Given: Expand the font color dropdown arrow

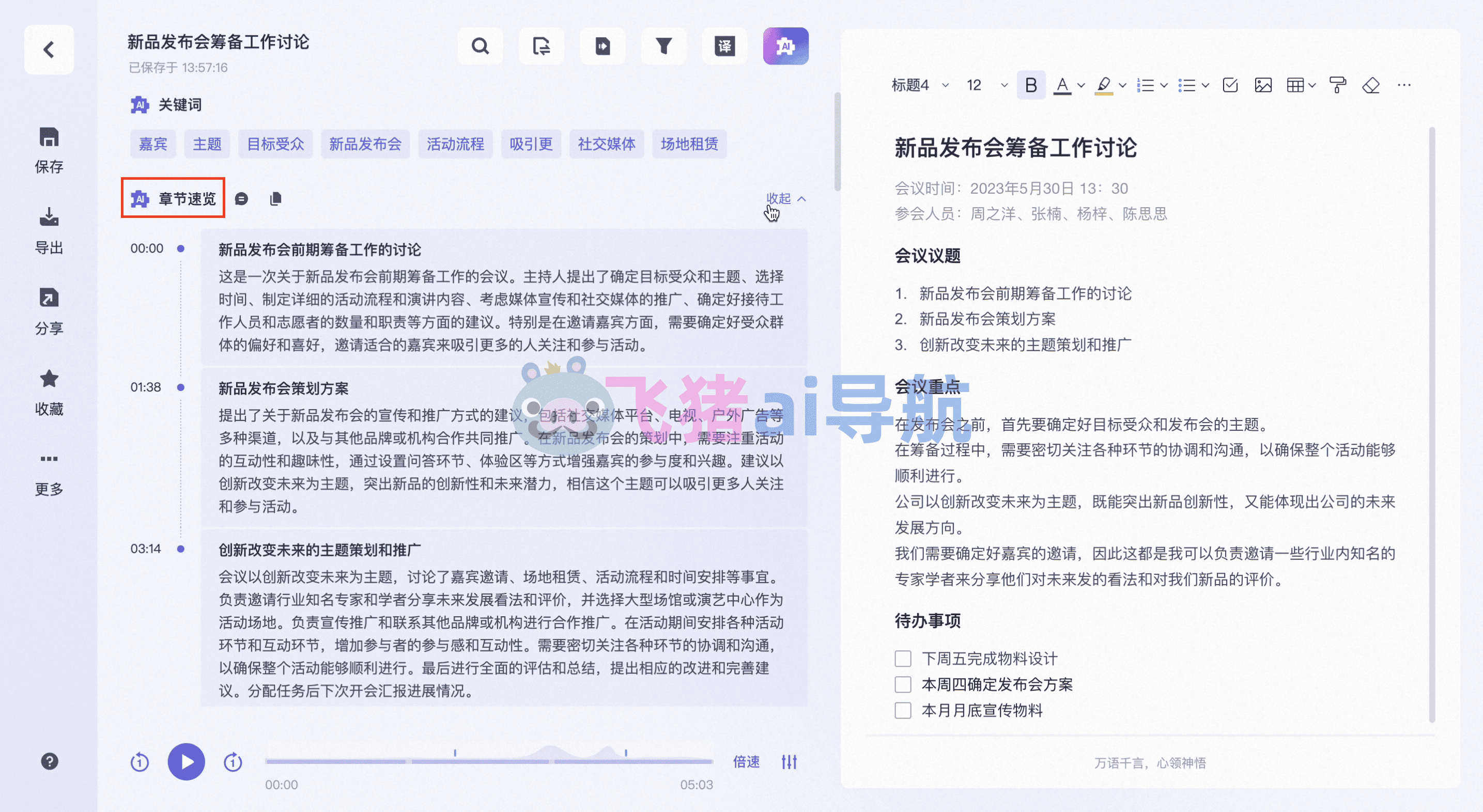Looking at the screenshot, I should point(1080,85).
